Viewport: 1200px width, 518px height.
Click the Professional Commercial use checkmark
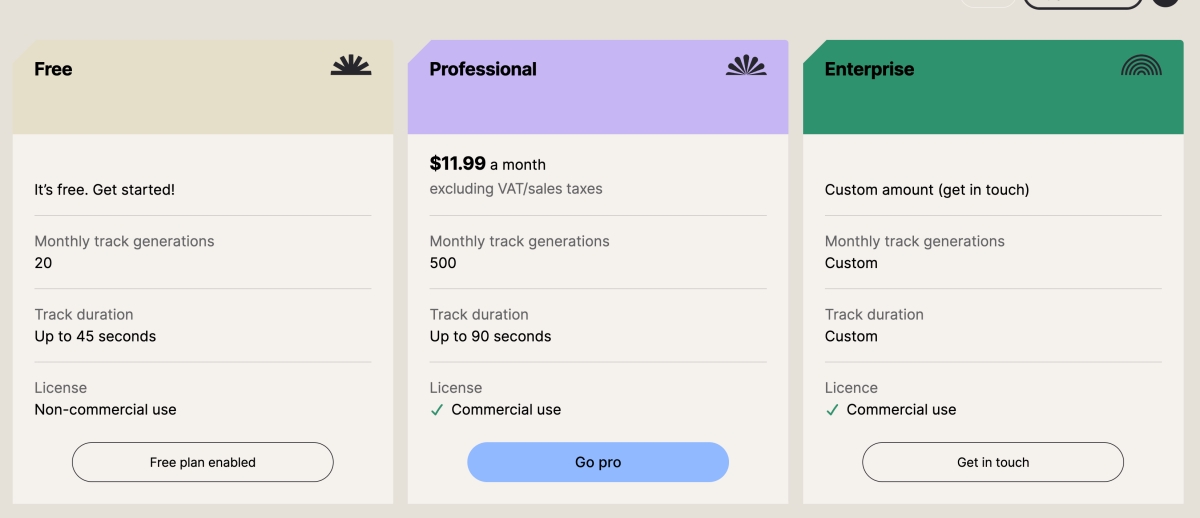coord(436,410)
